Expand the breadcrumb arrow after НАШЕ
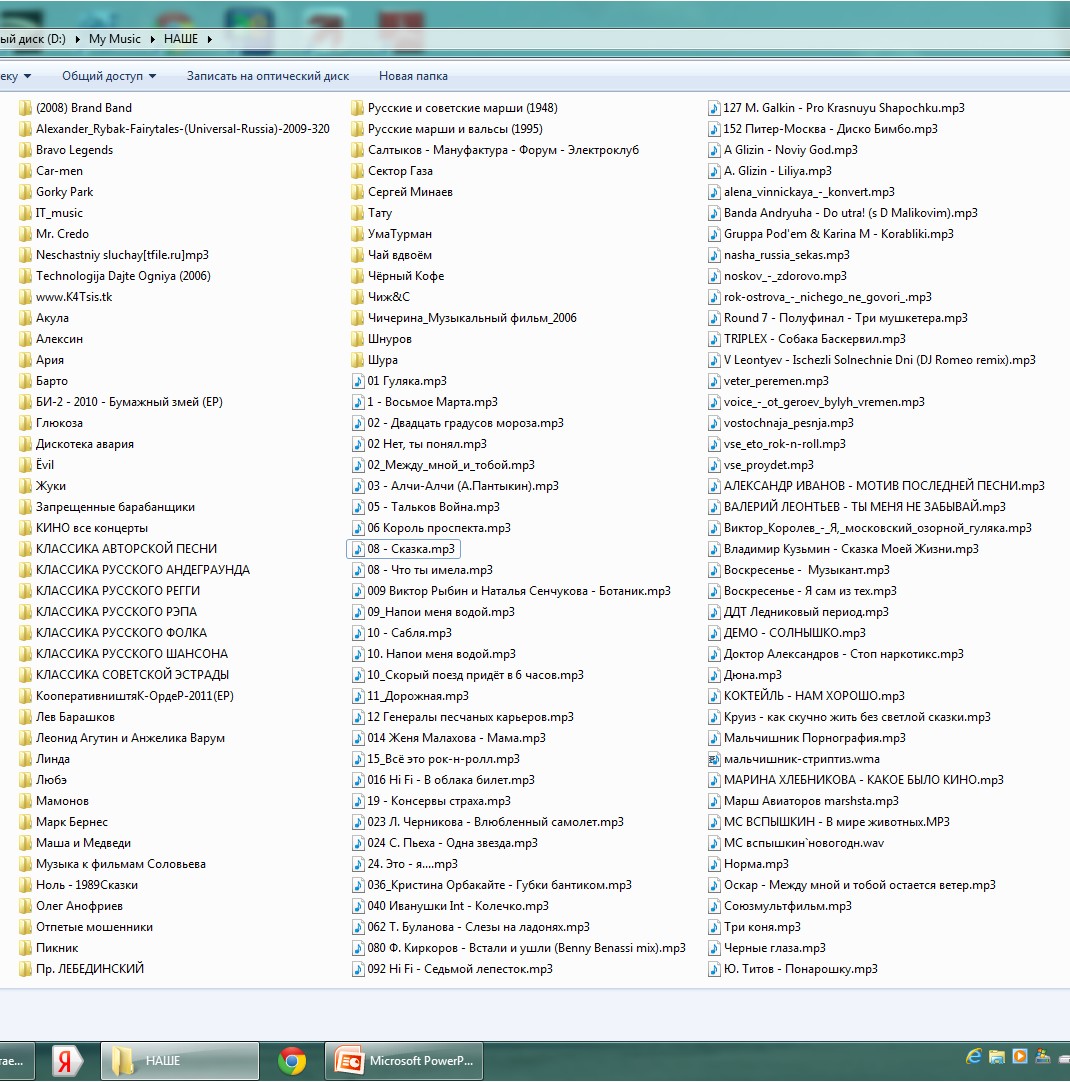Screen dimensions: 1070x1082 pos(210,39)
